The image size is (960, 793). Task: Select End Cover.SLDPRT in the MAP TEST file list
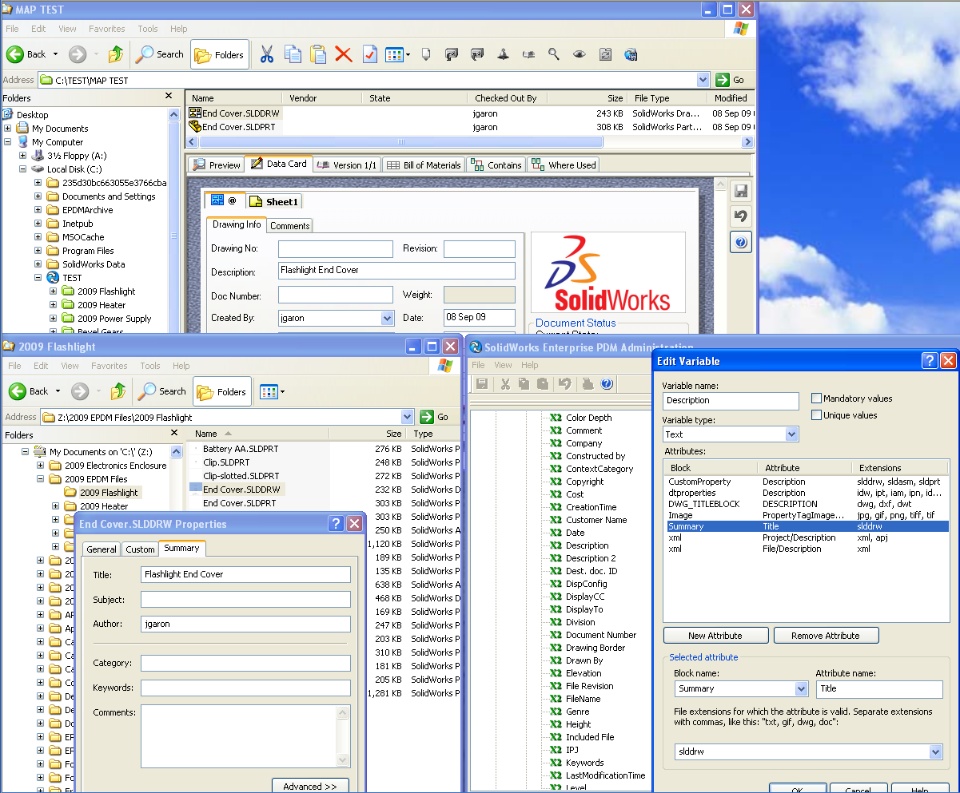239,127
